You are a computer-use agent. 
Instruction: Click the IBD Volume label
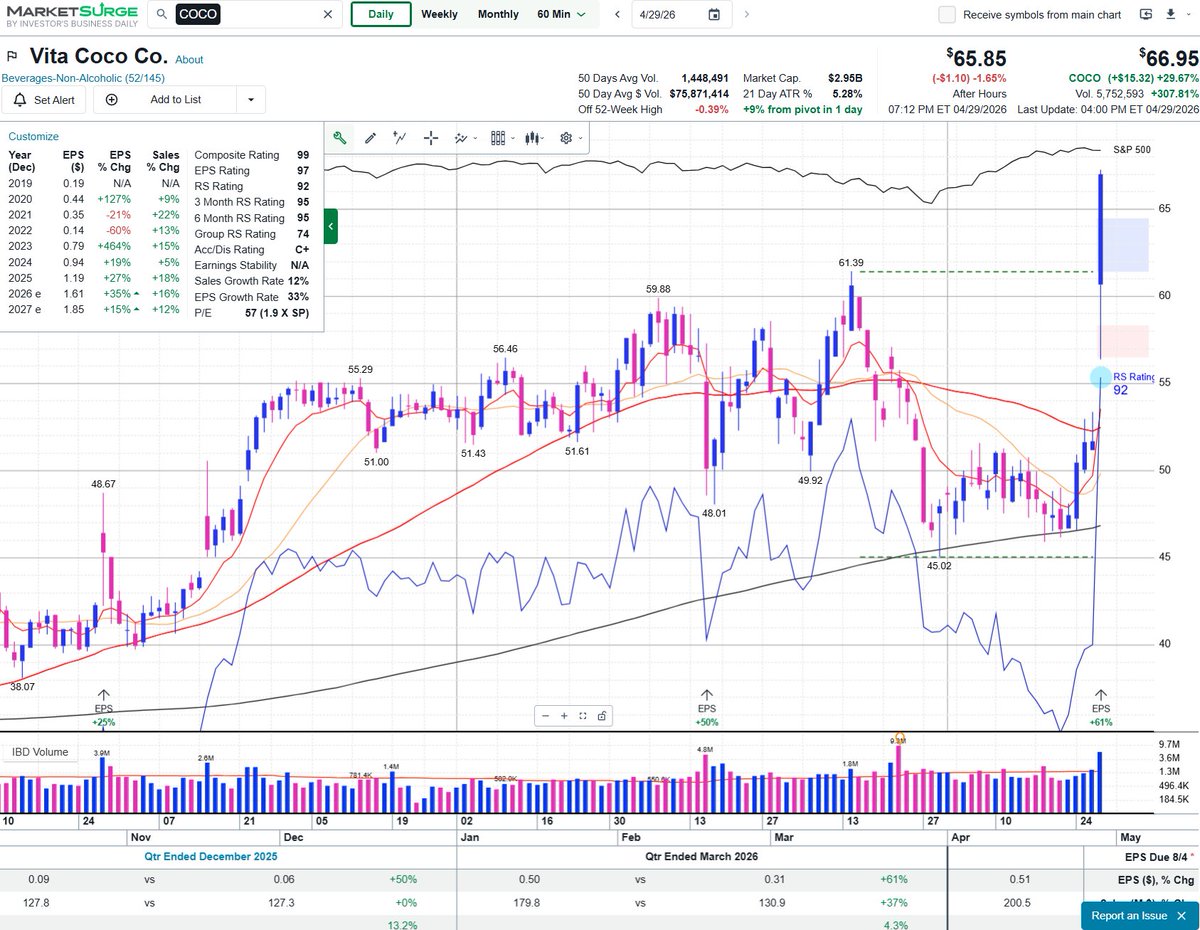40,752
